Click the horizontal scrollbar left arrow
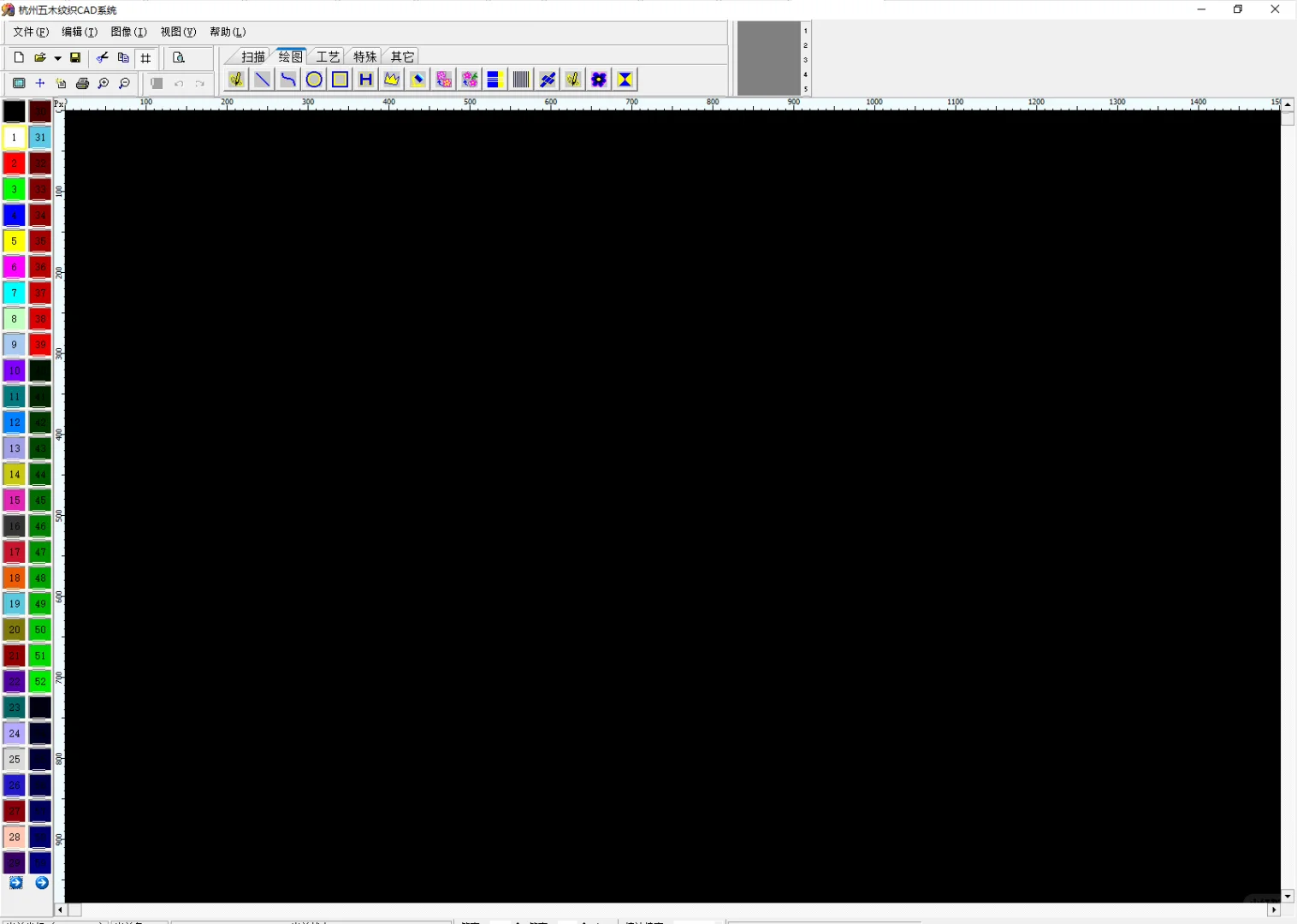1297x924 pixels. pyautogui.click(x=60, y=909)
